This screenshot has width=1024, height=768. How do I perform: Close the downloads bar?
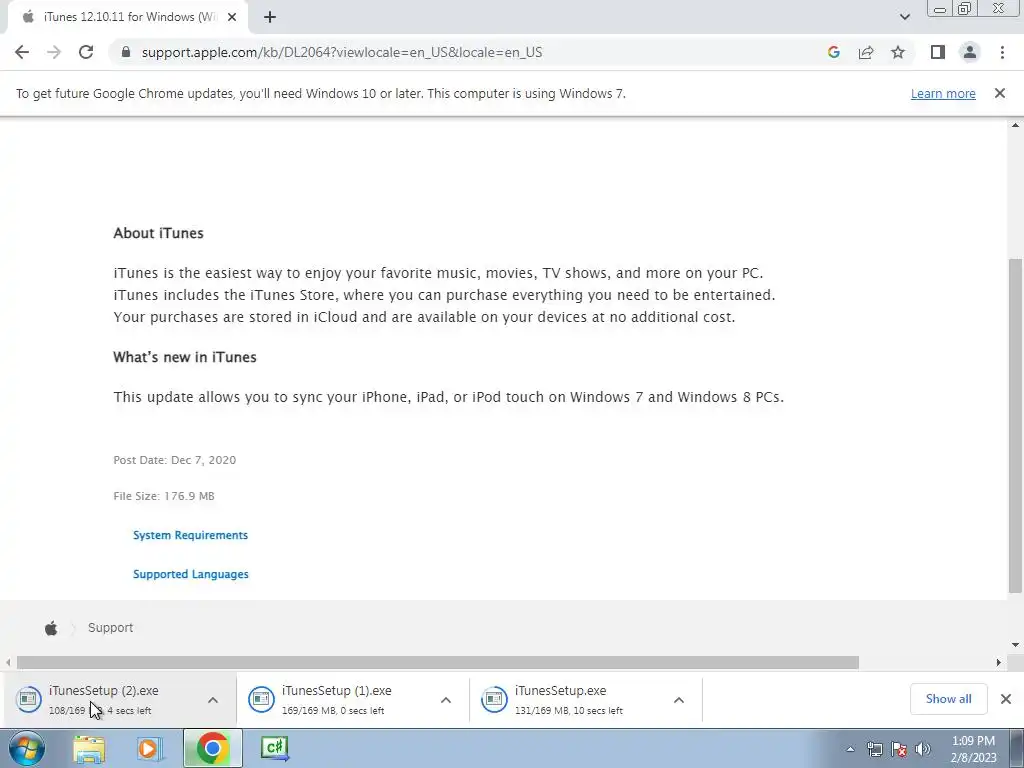(x=1006, y=699)
